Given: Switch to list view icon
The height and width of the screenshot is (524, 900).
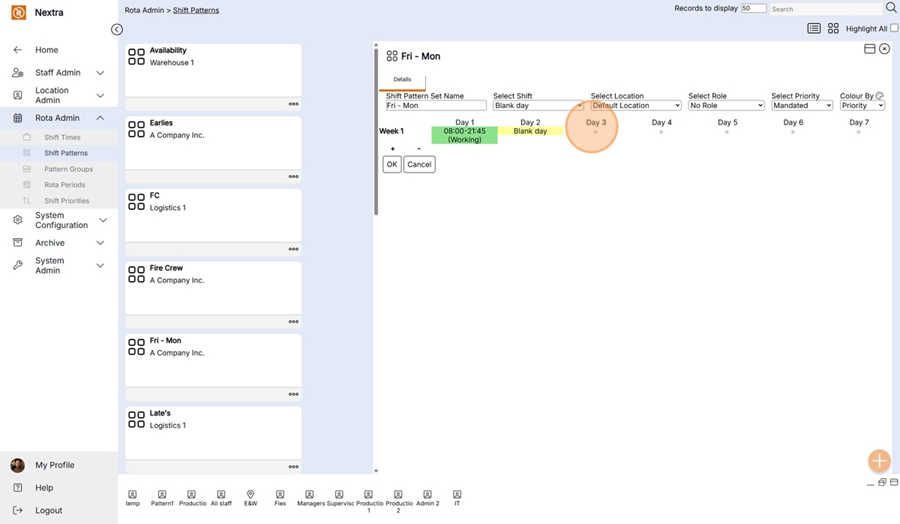Looking at the screenshot, I should tap(814, 29).
